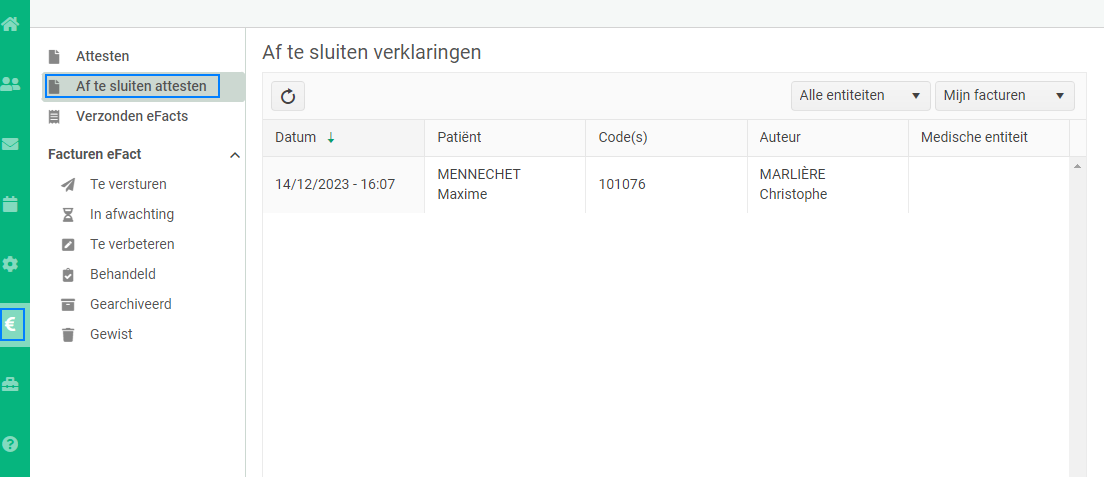Refresh the declarations list

(x=288, y=97)
